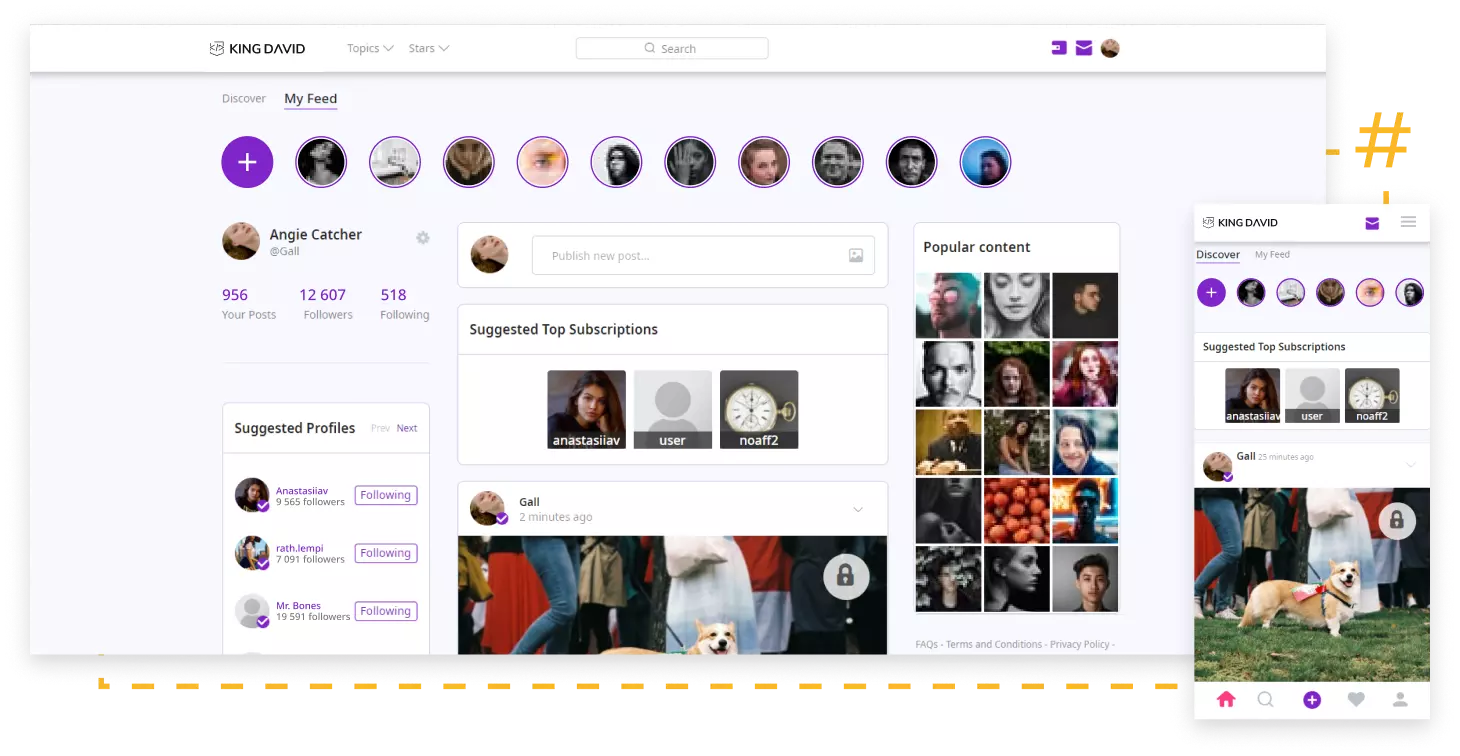Click Next in Suggested Profiles

pos(407,428)
